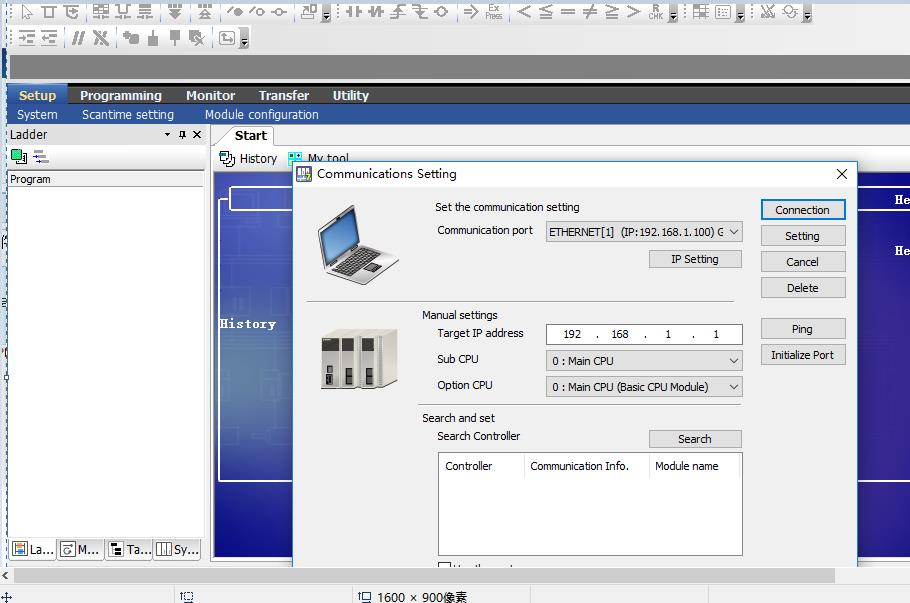Viewport: 910px width, 603px height.
Task: Click the Connection button
Action: coord(802,210)
